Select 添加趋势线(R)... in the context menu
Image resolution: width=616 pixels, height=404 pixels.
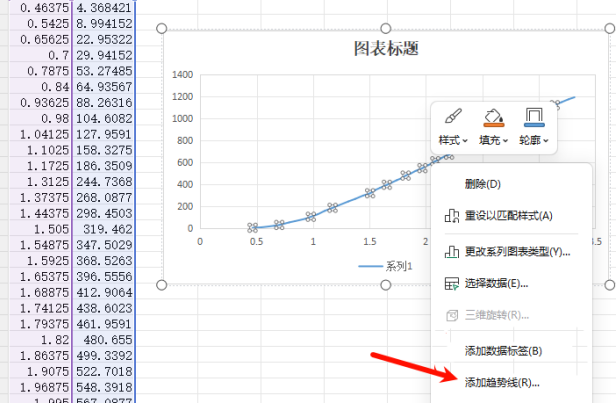point(502,382)
